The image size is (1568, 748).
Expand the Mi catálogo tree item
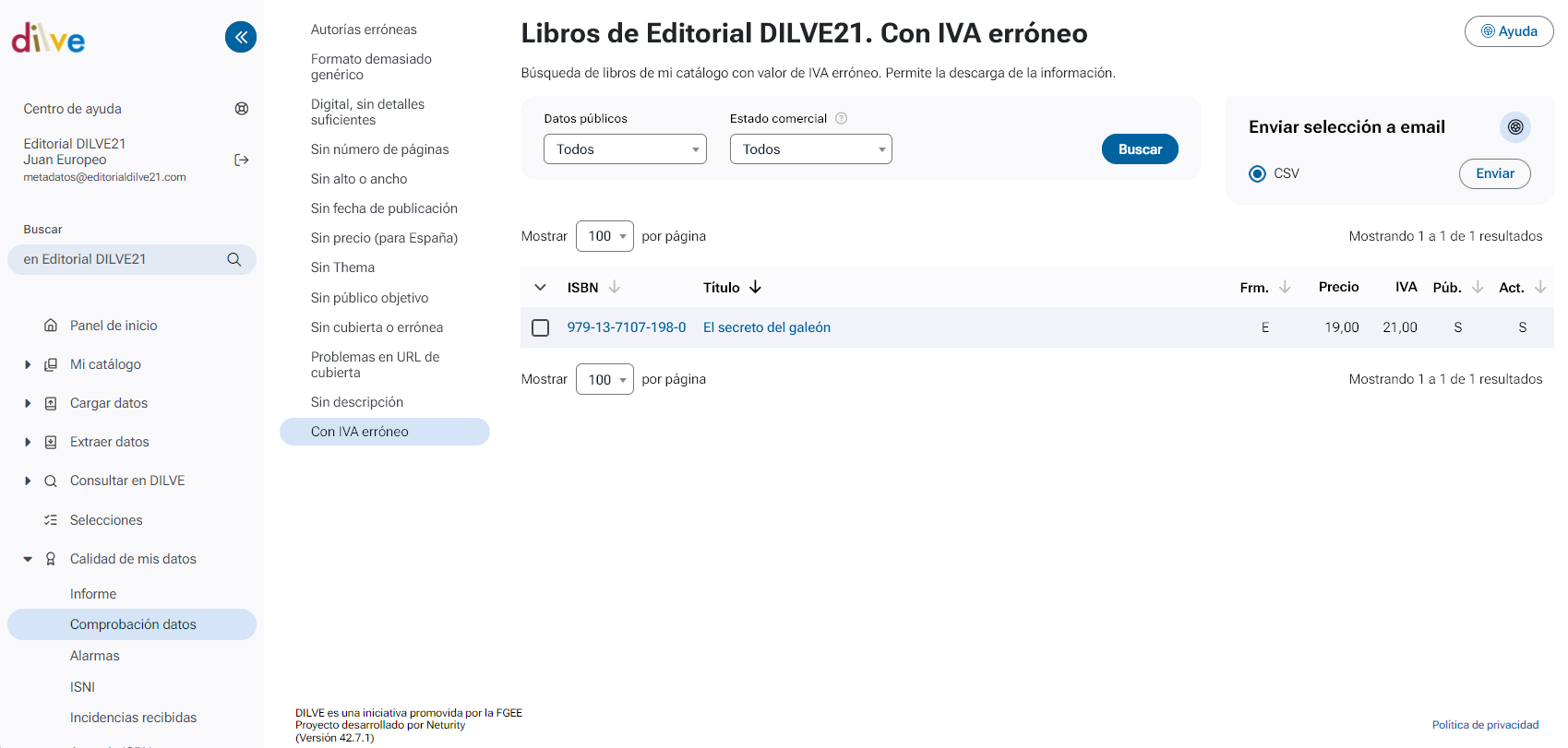[28, 365]
